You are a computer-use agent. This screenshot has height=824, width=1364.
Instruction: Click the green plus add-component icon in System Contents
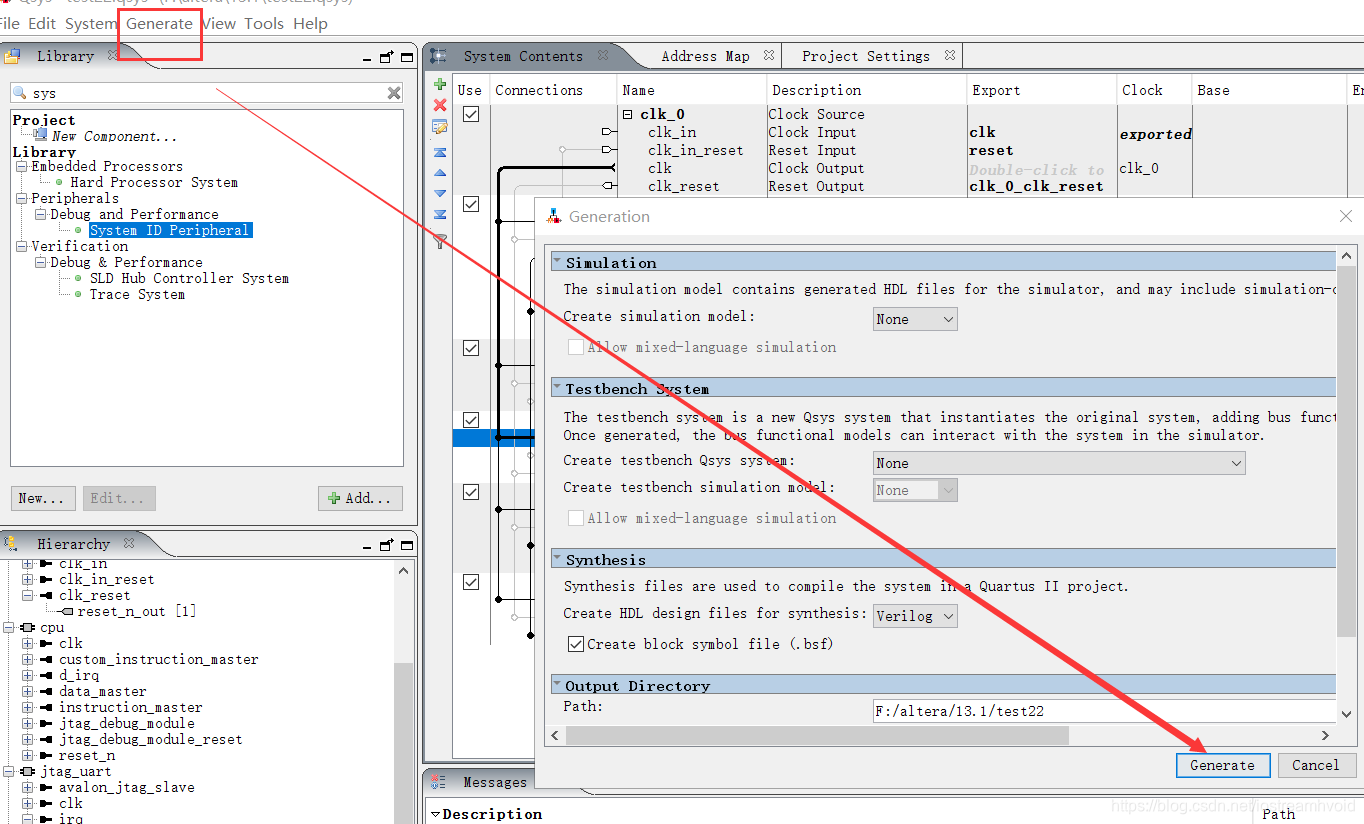pos(440,84)
